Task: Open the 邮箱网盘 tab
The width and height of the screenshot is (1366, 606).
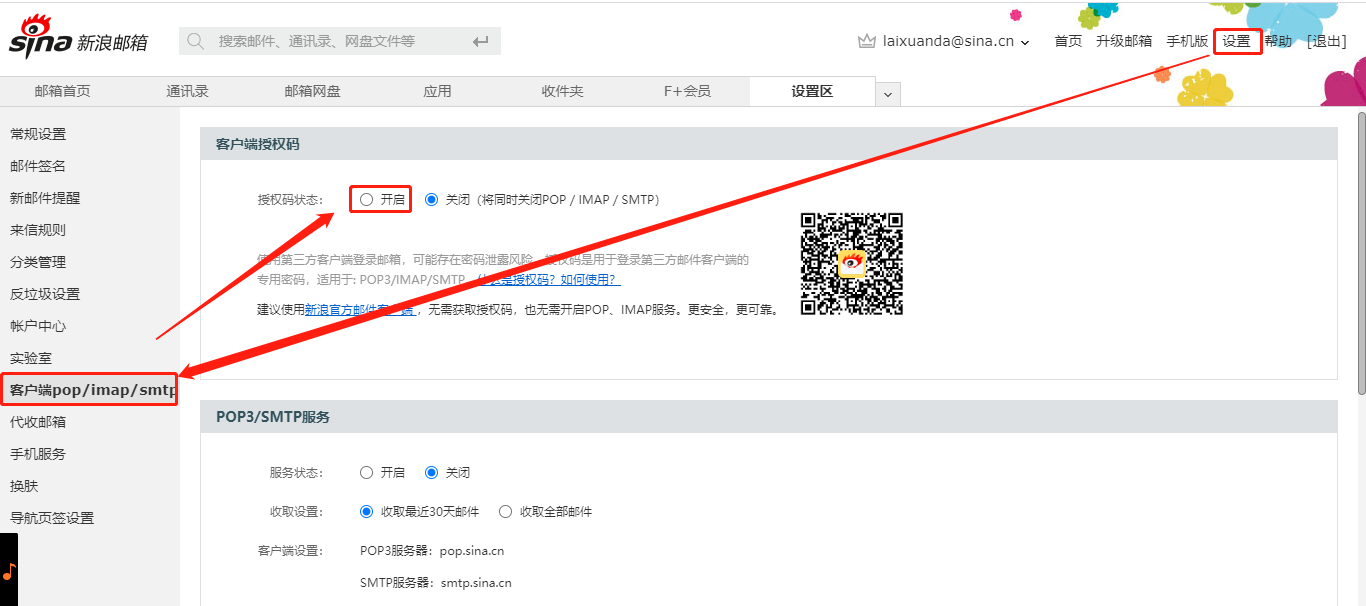Action: click(312, 91)
